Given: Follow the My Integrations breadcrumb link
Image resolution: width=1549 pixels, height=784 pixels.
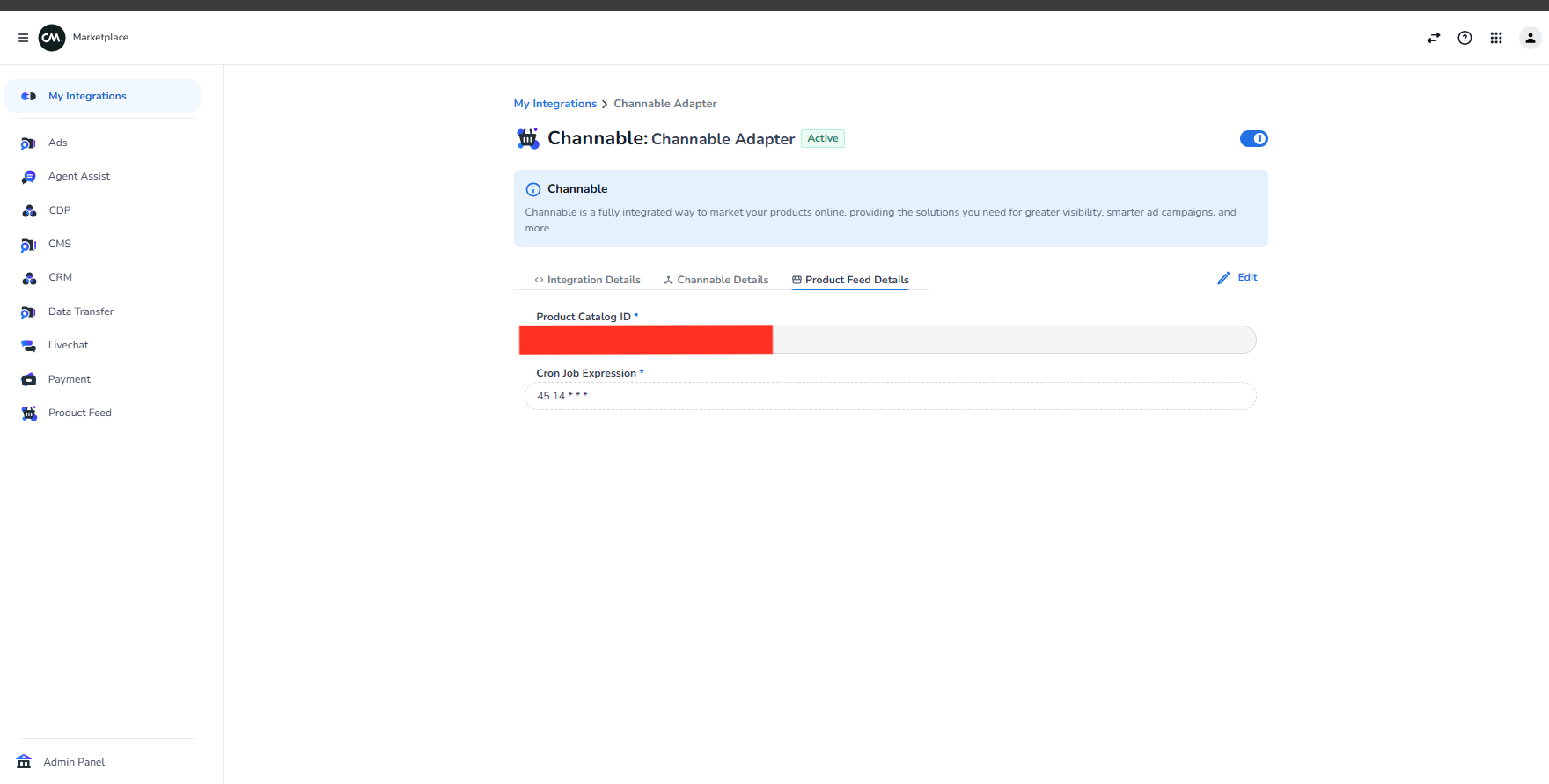Looking at the screenshot, I should (555, 104).
